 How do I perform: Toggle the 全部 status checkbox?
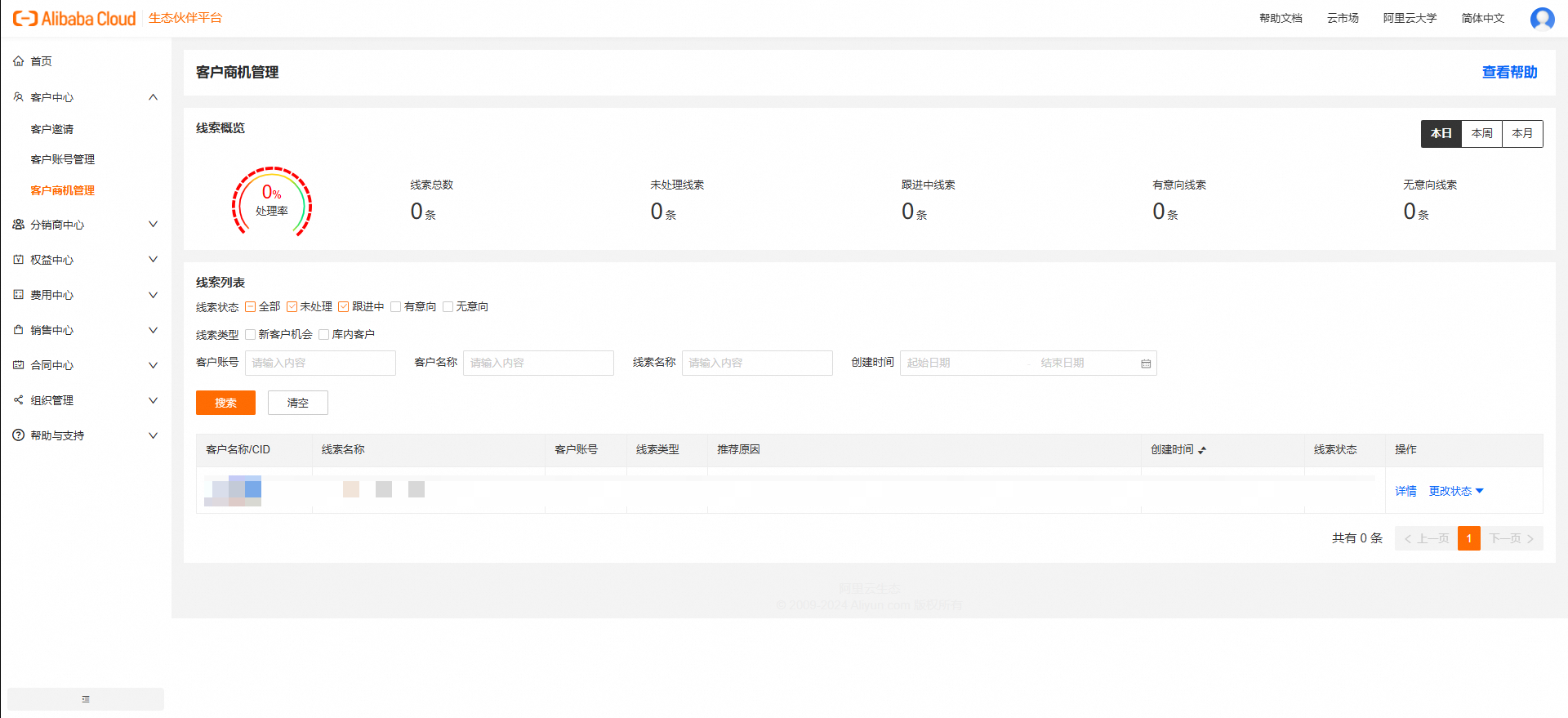pyautogui.click(x=251, y=307)
